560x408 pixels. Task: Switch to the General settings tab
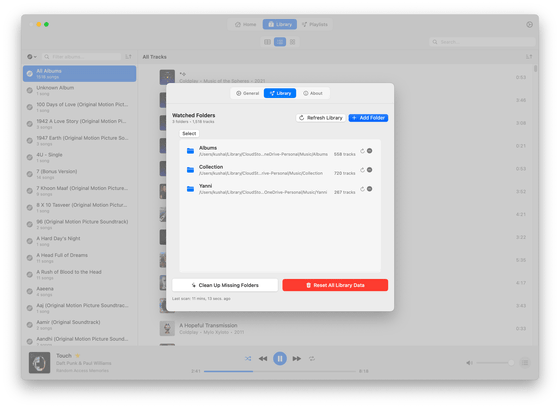pyautogui.click(x=247, y=93)
